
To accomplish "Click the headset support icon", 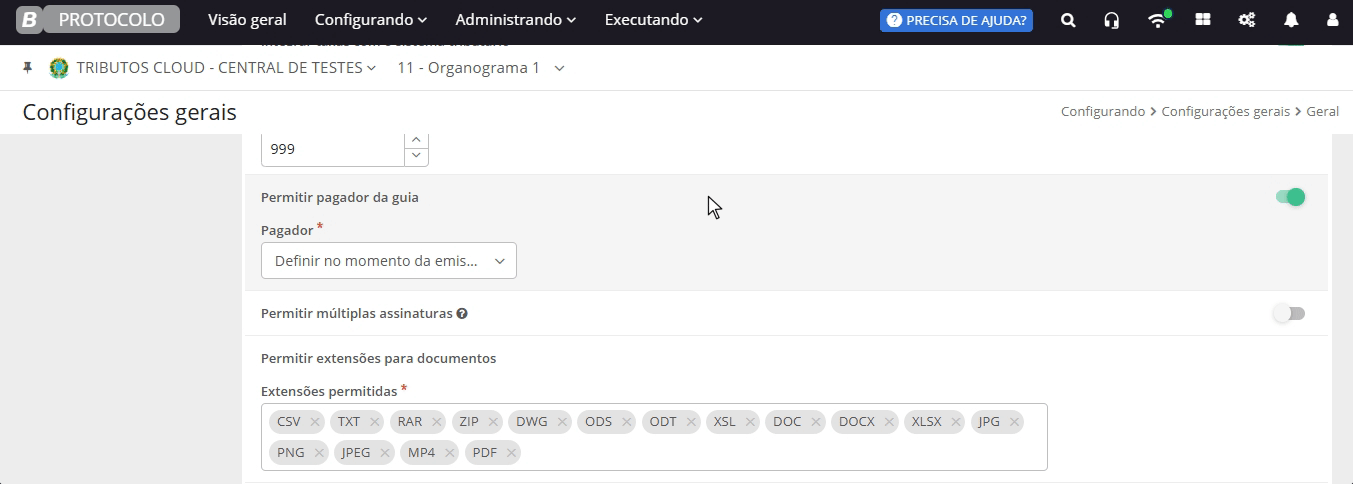I will [x=1111, y=20].
